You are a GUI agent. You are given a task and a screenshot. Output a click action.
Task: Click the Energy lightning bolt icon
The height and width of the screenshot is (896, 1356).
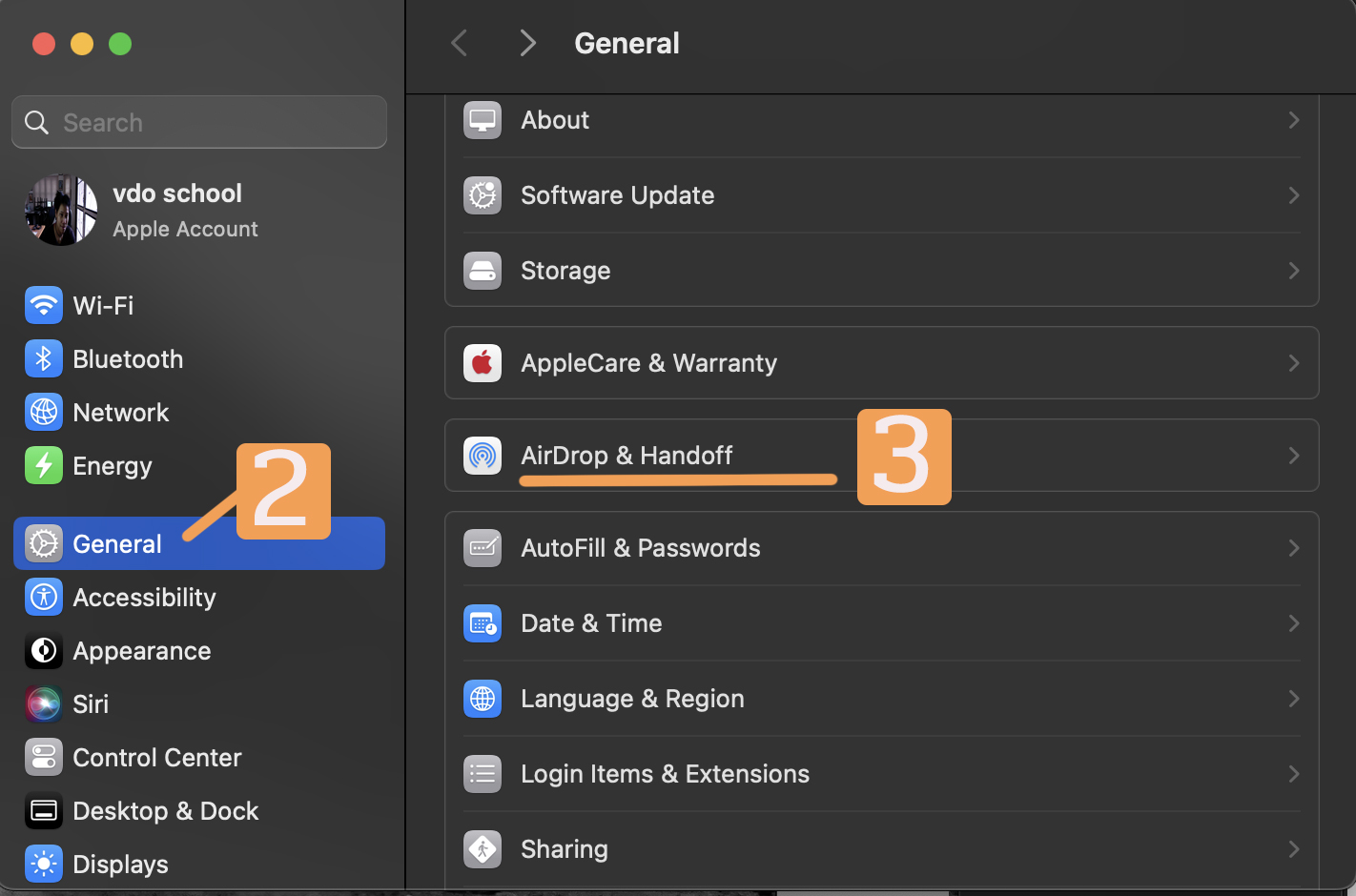click(44, 466)
